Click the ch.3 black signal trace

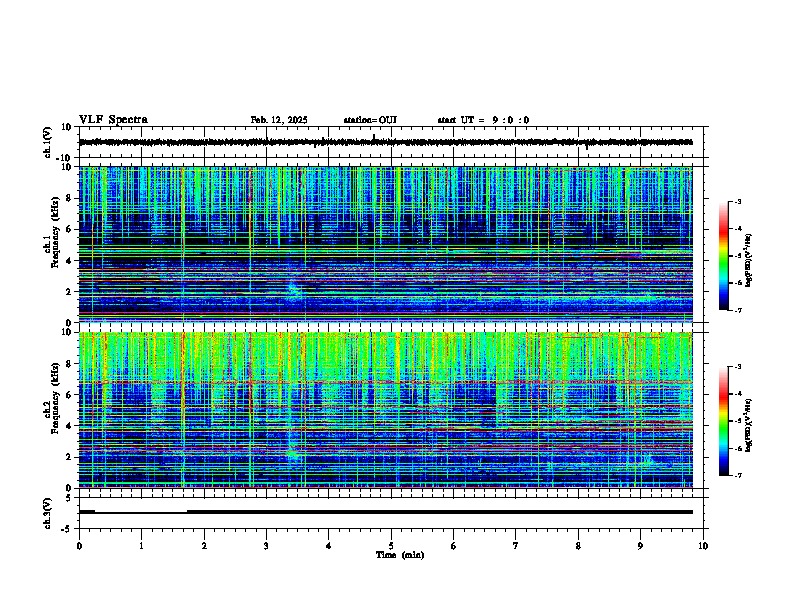click(385, 512)
